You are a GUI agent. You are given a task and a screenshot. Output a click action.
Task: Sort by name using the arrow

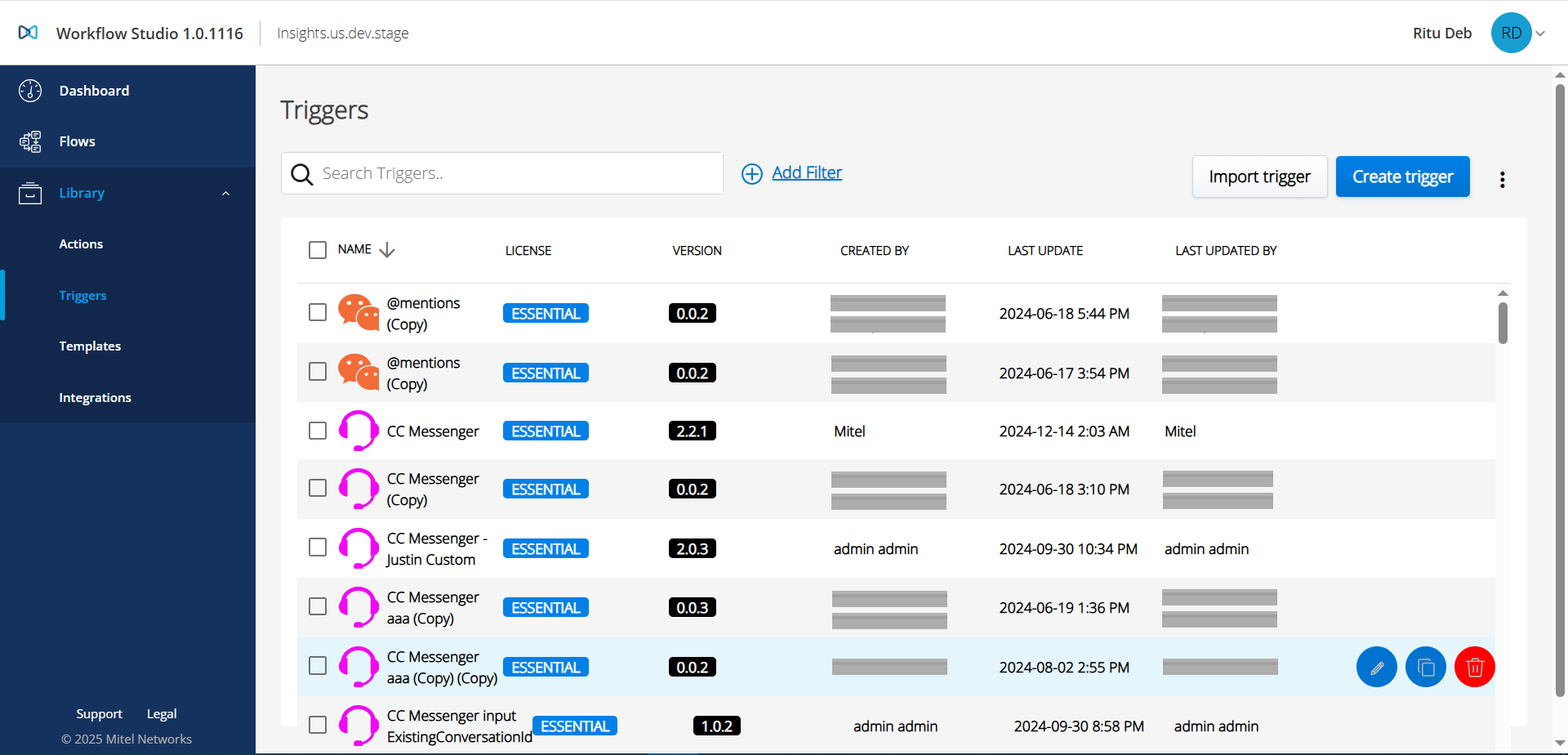387,250
